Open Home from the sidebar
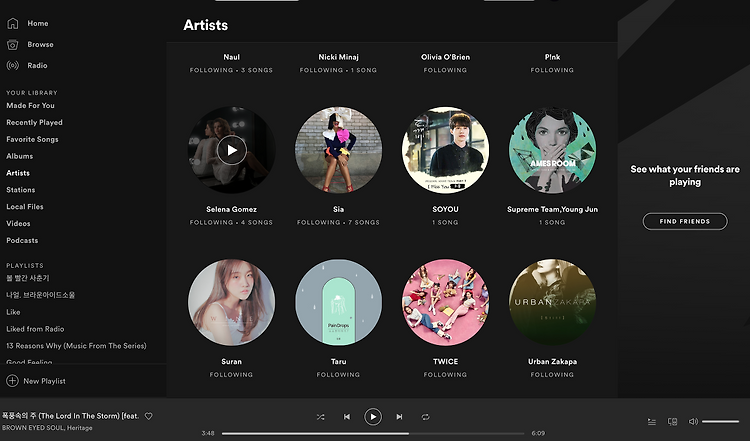The image size is (750, 441). (27, 23)
